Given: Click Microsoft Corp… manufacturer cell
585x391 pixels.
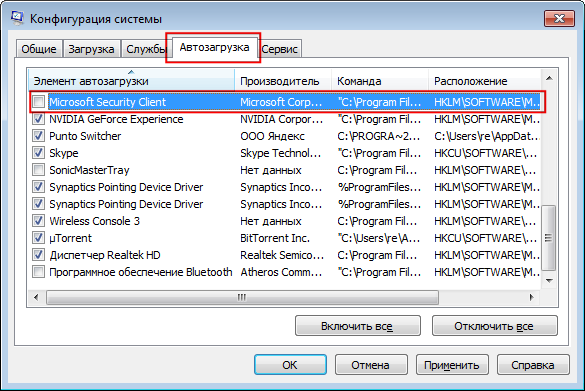Looking at the screenshot, I should pyautogui.click(x=281, y=102).
